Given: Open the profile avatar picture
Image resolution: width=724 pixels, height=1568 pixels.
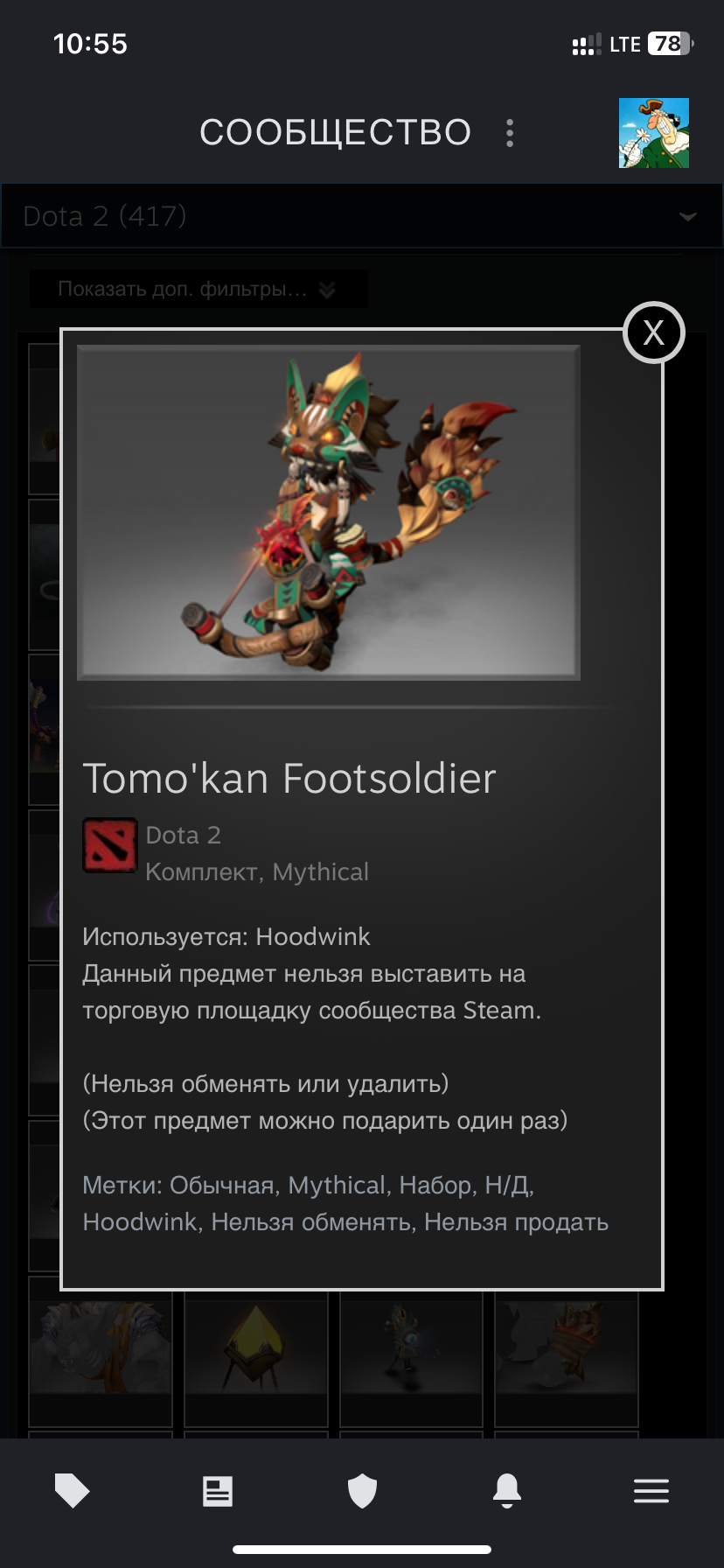Looking at the screenshot, I should [654, 133].
